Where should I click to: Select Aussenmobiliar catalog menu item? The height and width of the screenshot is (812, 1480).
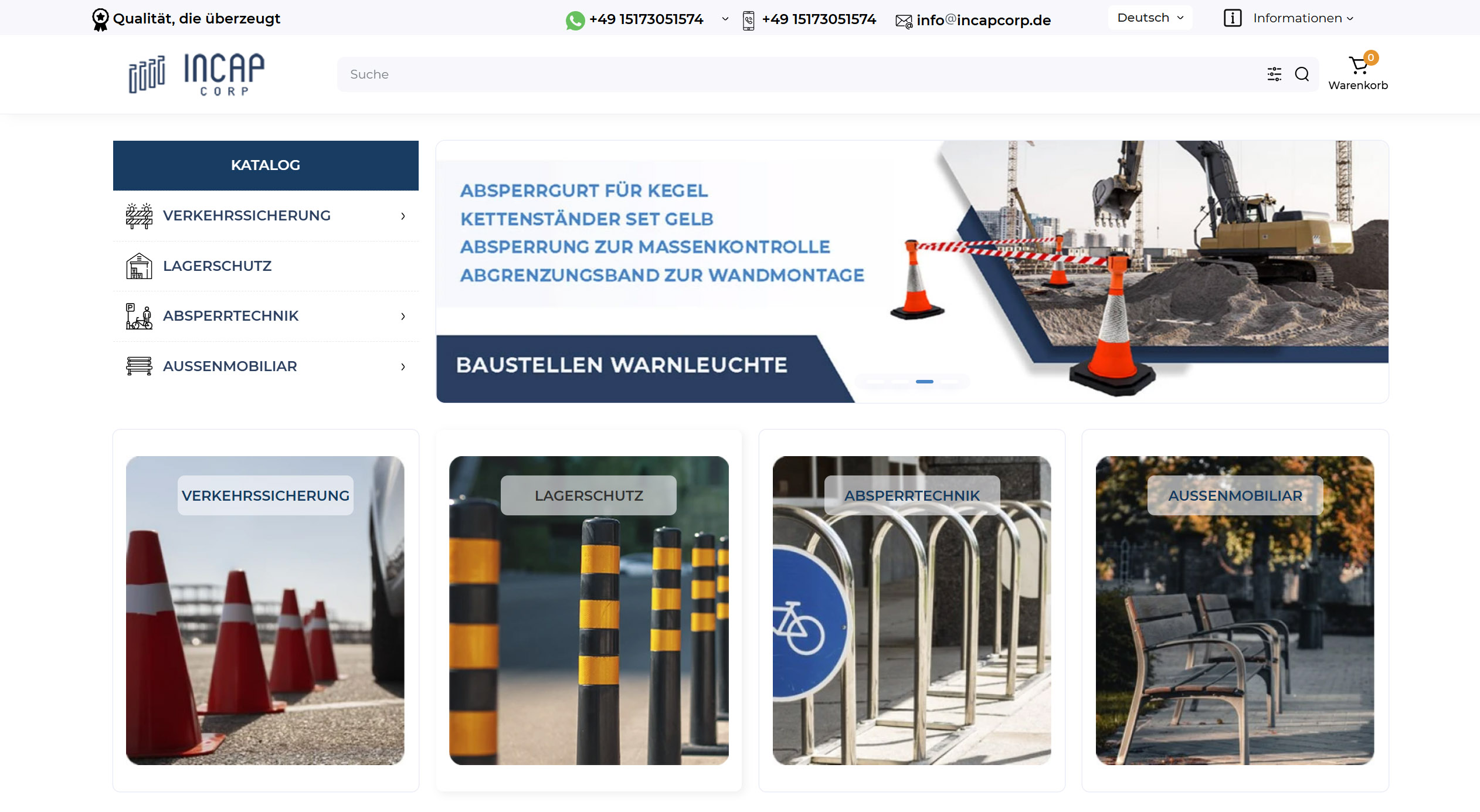tap(230, 366)
